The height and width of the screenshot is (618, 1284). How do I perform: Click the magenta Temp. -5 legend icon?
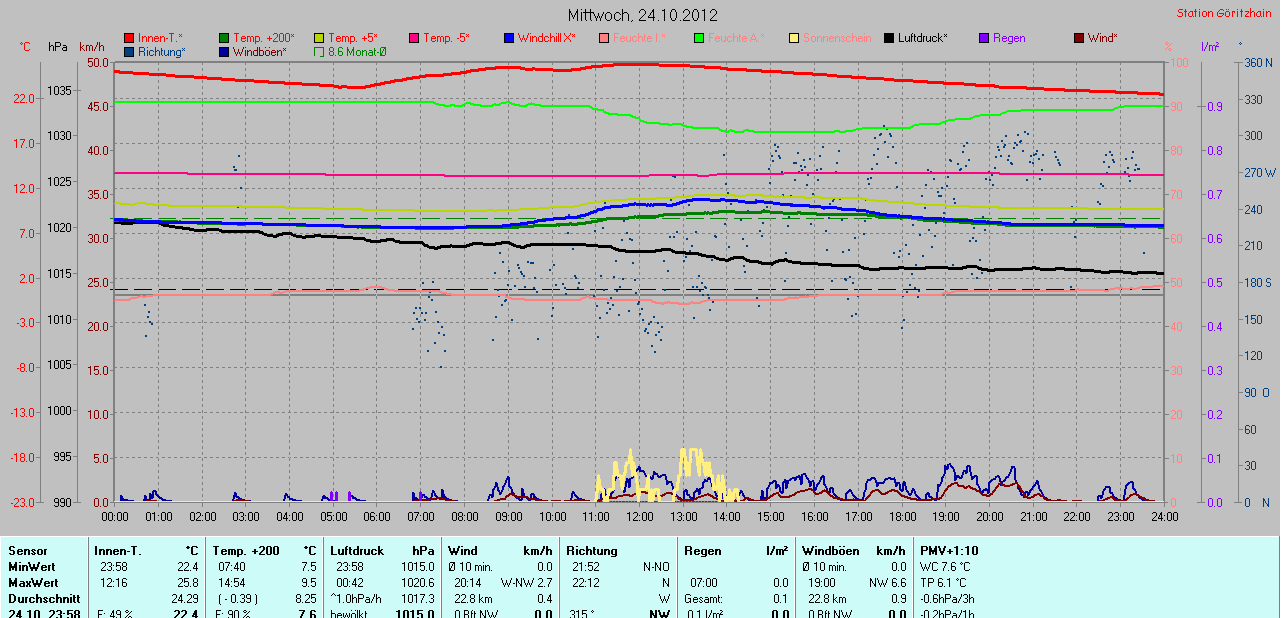click(x=414, y=38)
